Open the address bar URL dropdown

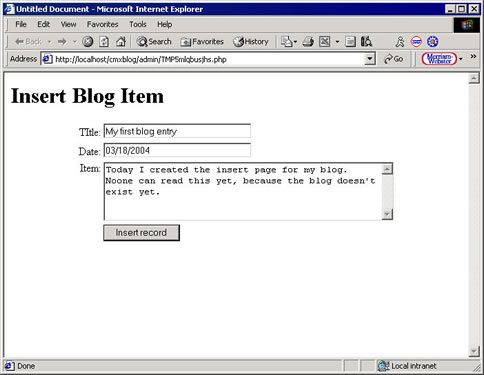click(x=369, y=59)
